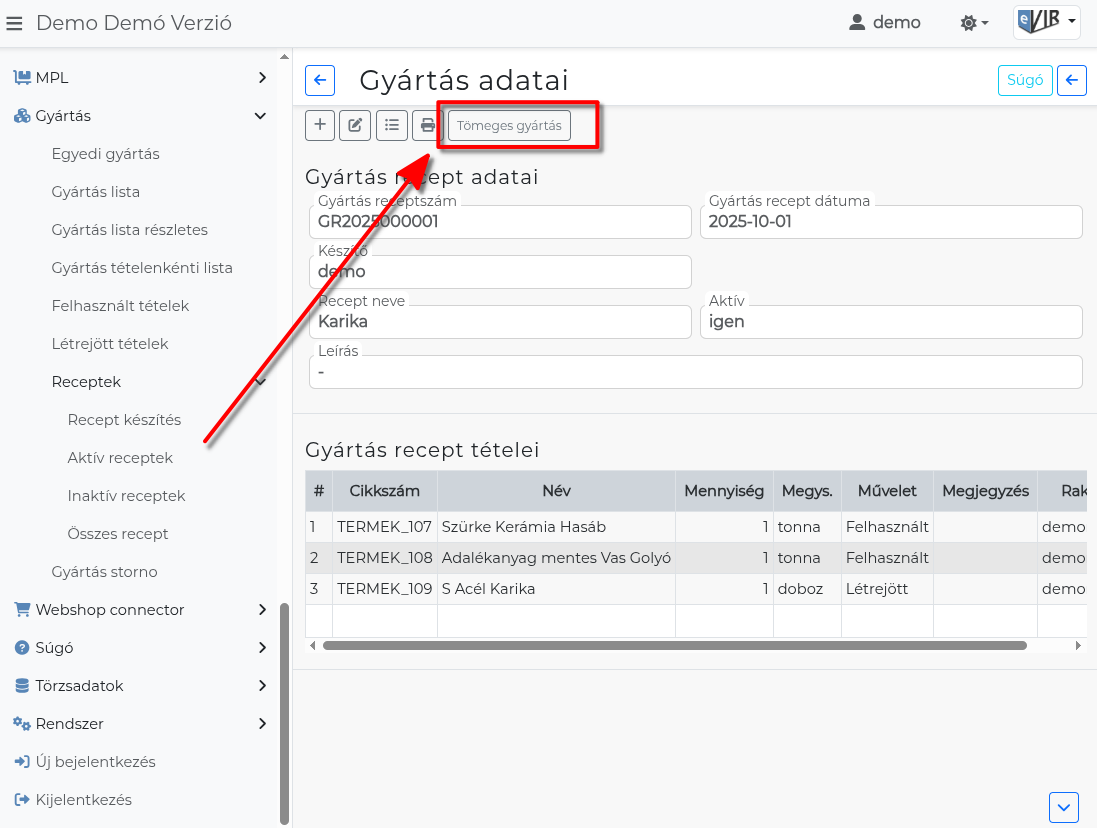
Task: Collapse the Gyártás menu section
Action: pos(140,116)
